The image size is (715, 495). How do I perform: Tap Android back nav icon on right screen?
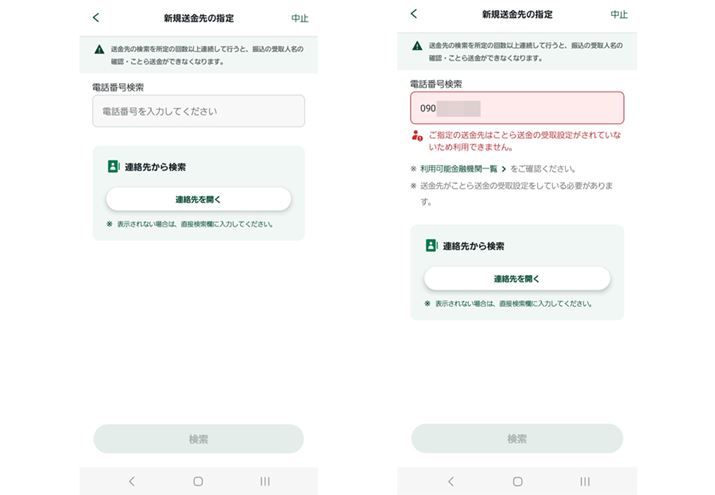click(x=451, y=481)
